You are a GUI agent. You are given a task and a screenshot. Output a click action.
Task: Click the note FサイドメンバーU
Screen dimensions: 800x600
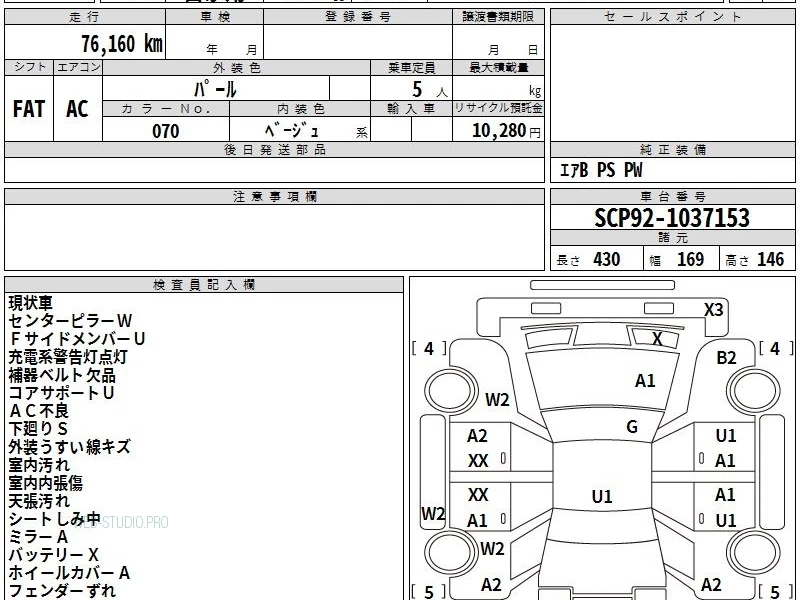(77, 339)
